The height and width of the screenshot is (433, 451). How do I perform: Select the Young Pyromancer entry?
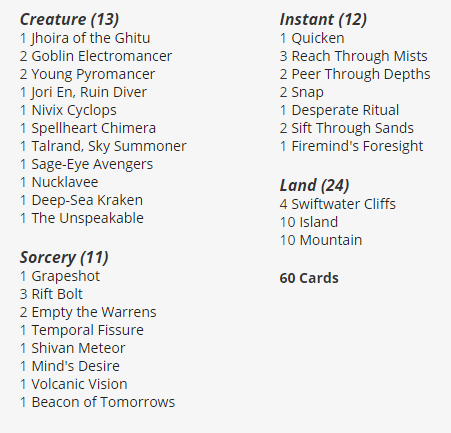(93, 74)
